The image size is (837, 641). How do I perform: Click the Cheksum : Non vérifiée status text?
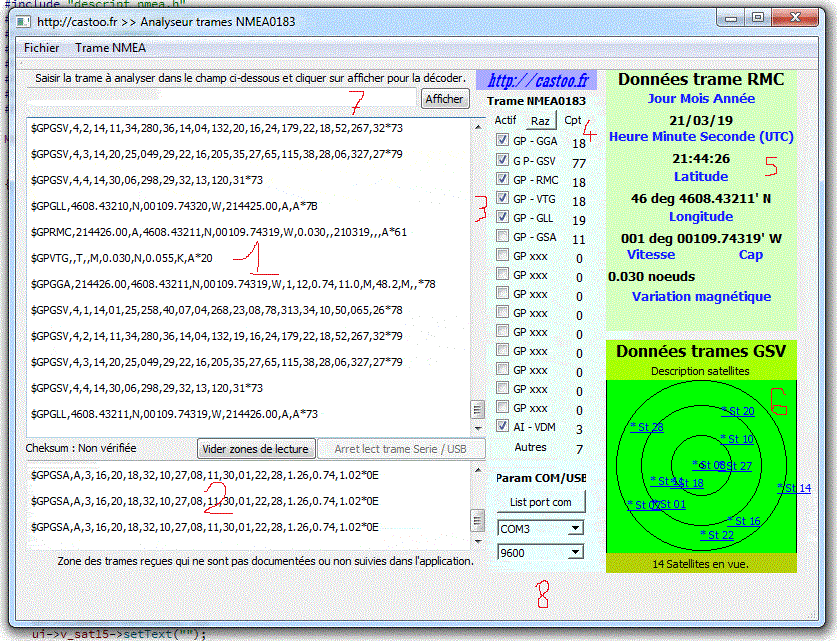[x=81, y=448]
